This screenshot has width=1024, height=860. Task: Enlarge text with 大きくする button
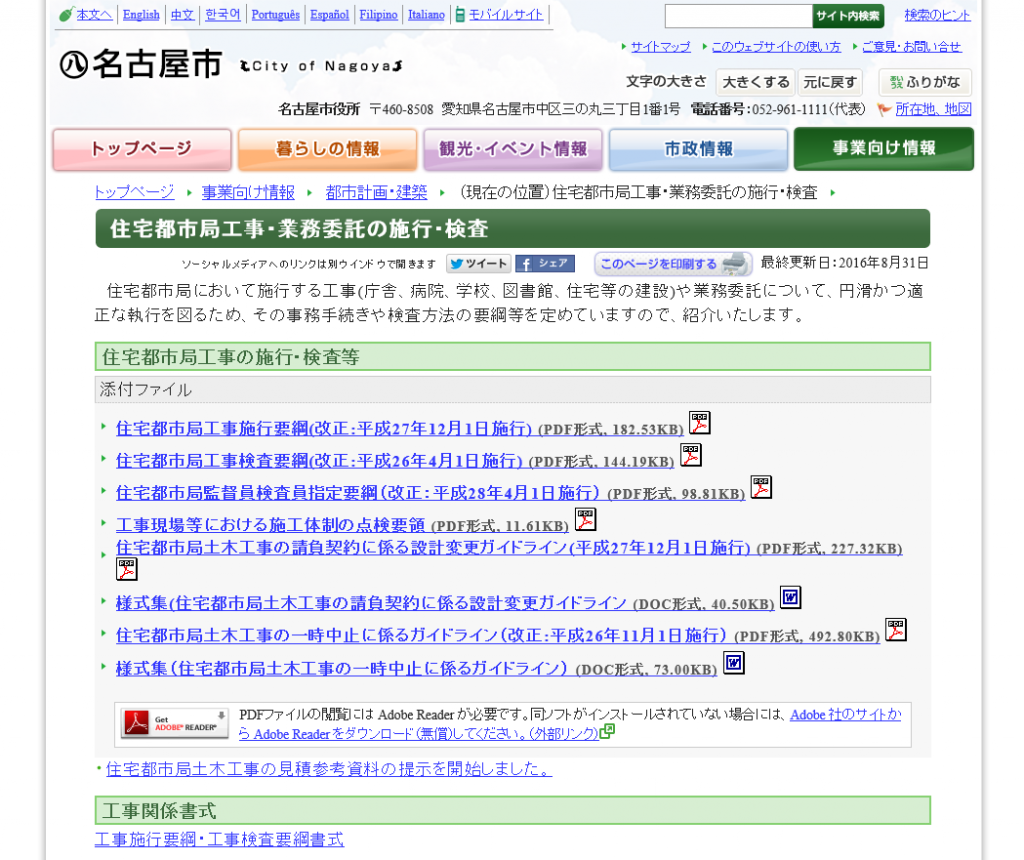[755, 82]
